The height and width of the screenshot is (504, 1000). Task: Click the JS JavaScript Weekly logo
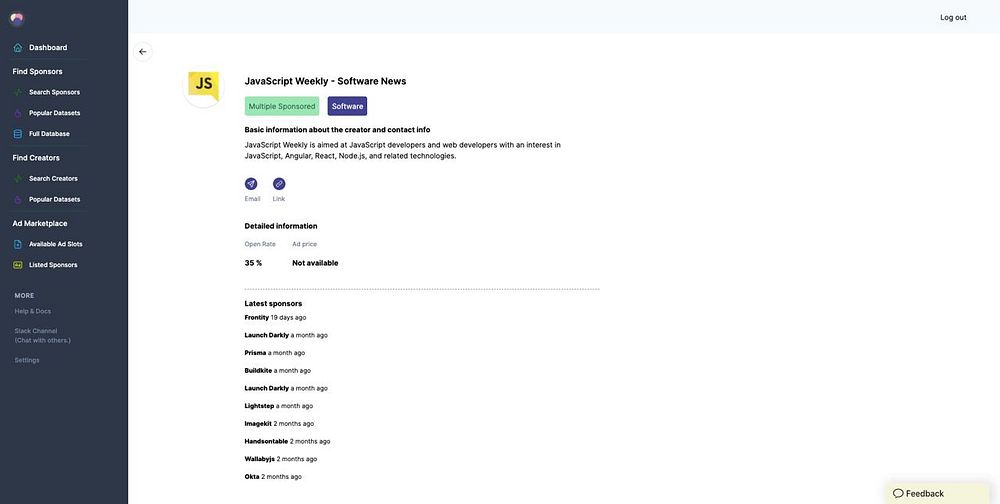click(x=203, y=86)
